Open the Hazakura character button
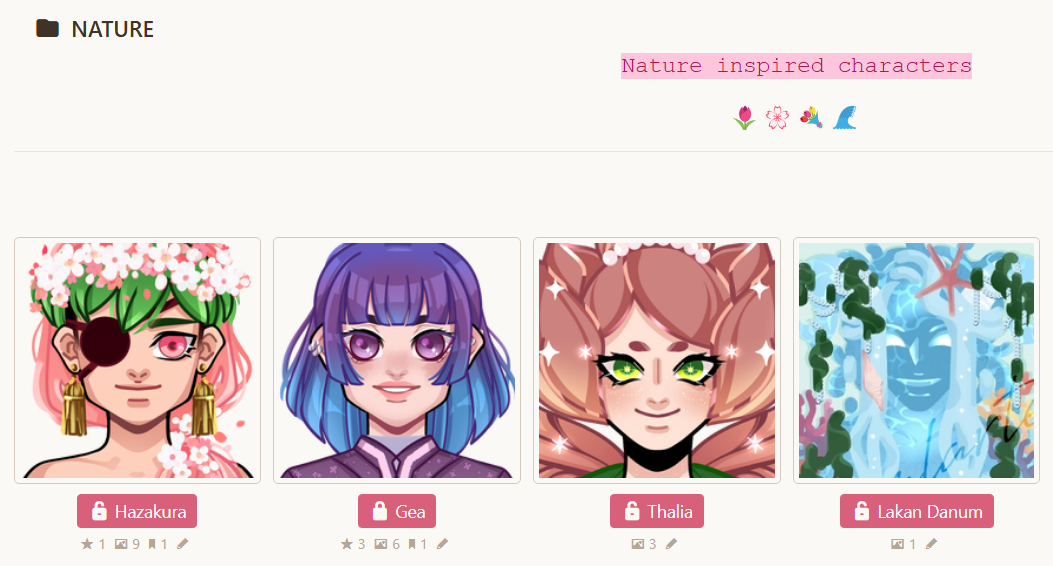Viewport: 1053px width, 566px height. (x=137, y=512)
